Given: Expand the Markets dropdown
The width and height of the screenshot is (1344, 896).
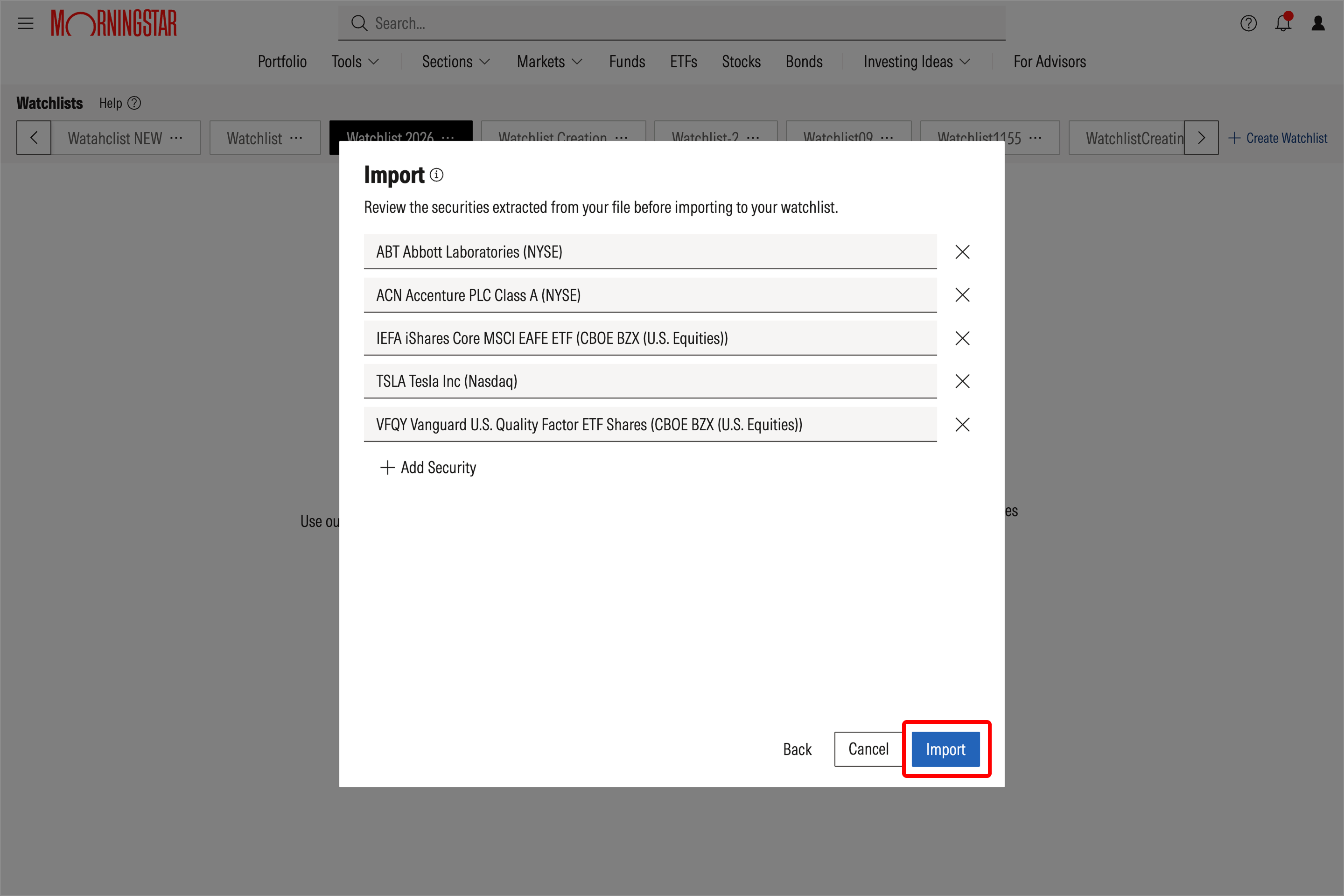Looking at the screenshot, I should point(549,62).
